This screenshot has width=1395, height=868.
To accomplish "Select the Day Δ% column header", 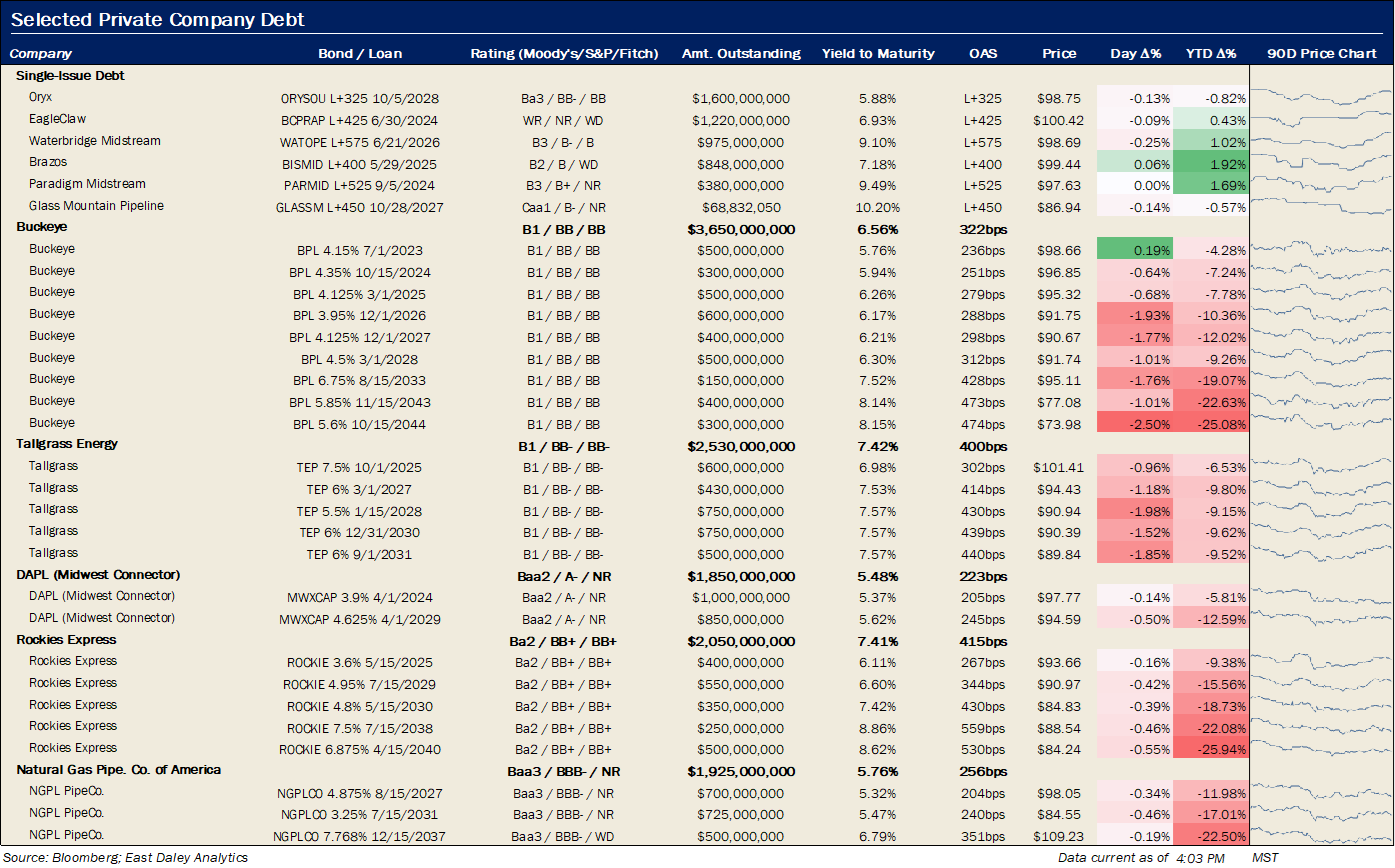I will [x=1136, y=54].
